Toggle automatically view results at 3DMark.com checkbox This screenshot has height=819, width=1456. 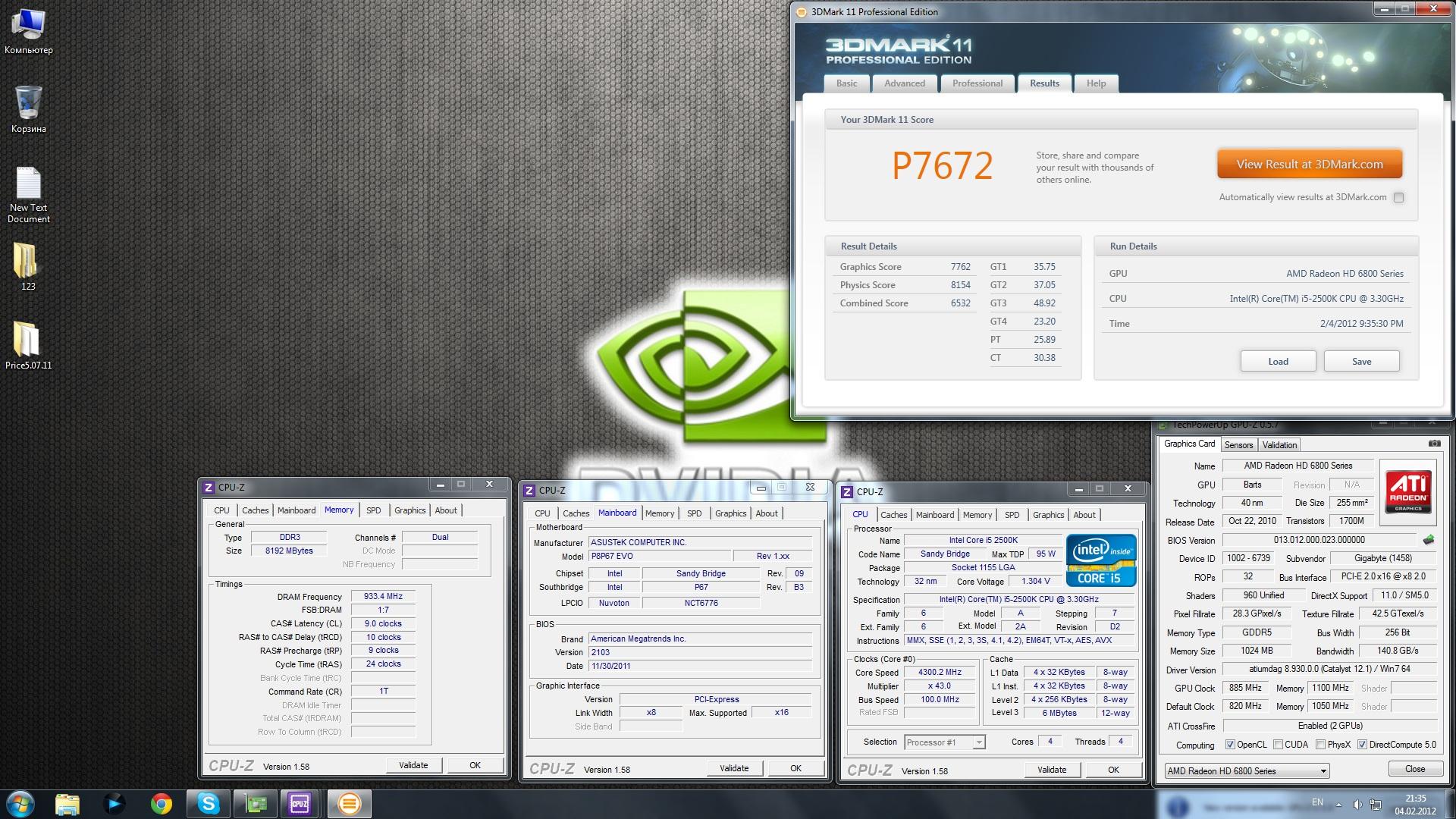coord(1398,197)
